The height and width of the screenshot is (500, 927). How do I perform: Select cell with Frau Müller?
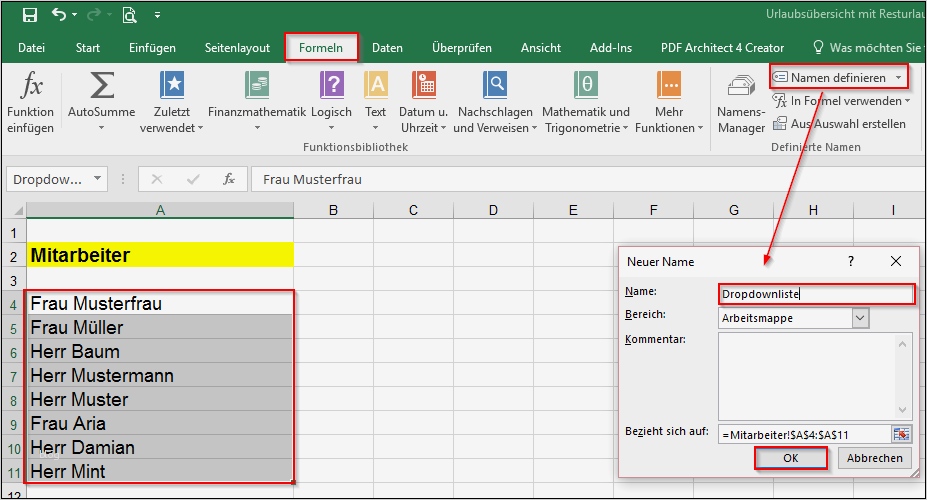(160, 327)
